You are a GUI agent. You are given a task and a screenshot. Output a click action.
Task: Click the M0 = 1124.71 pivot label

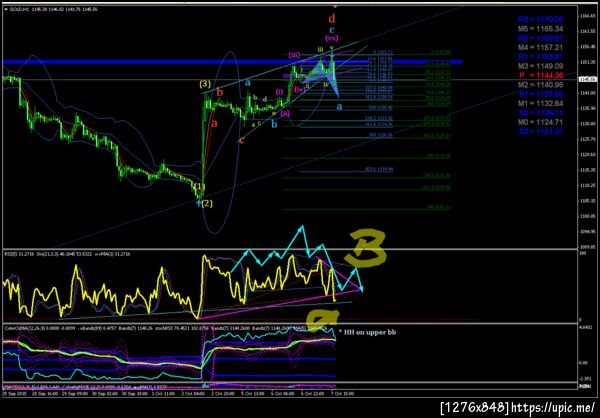[x=542, y=122]
